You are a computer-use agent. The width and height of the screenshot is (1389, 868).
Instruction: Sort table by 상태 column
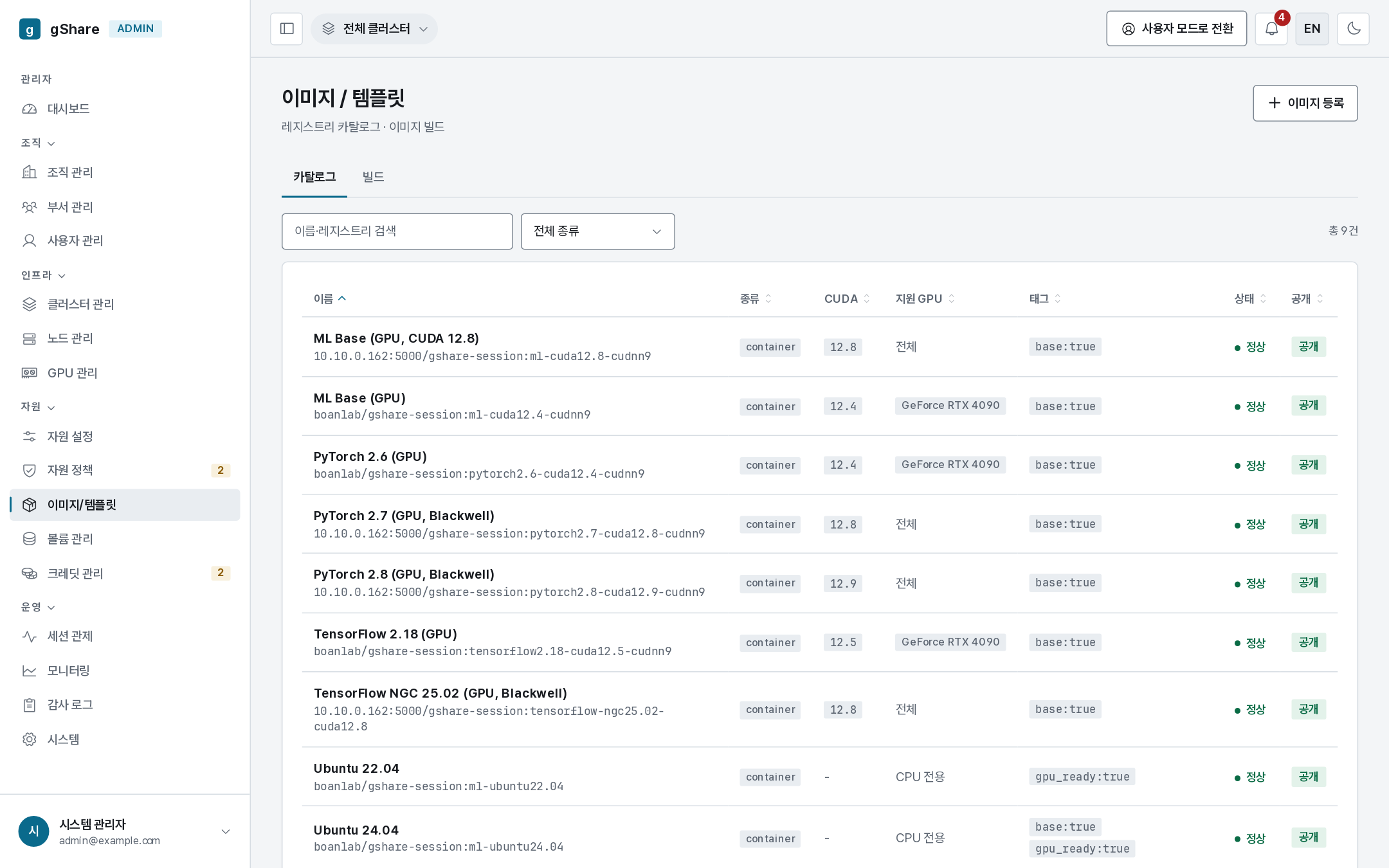[1250, 299]
